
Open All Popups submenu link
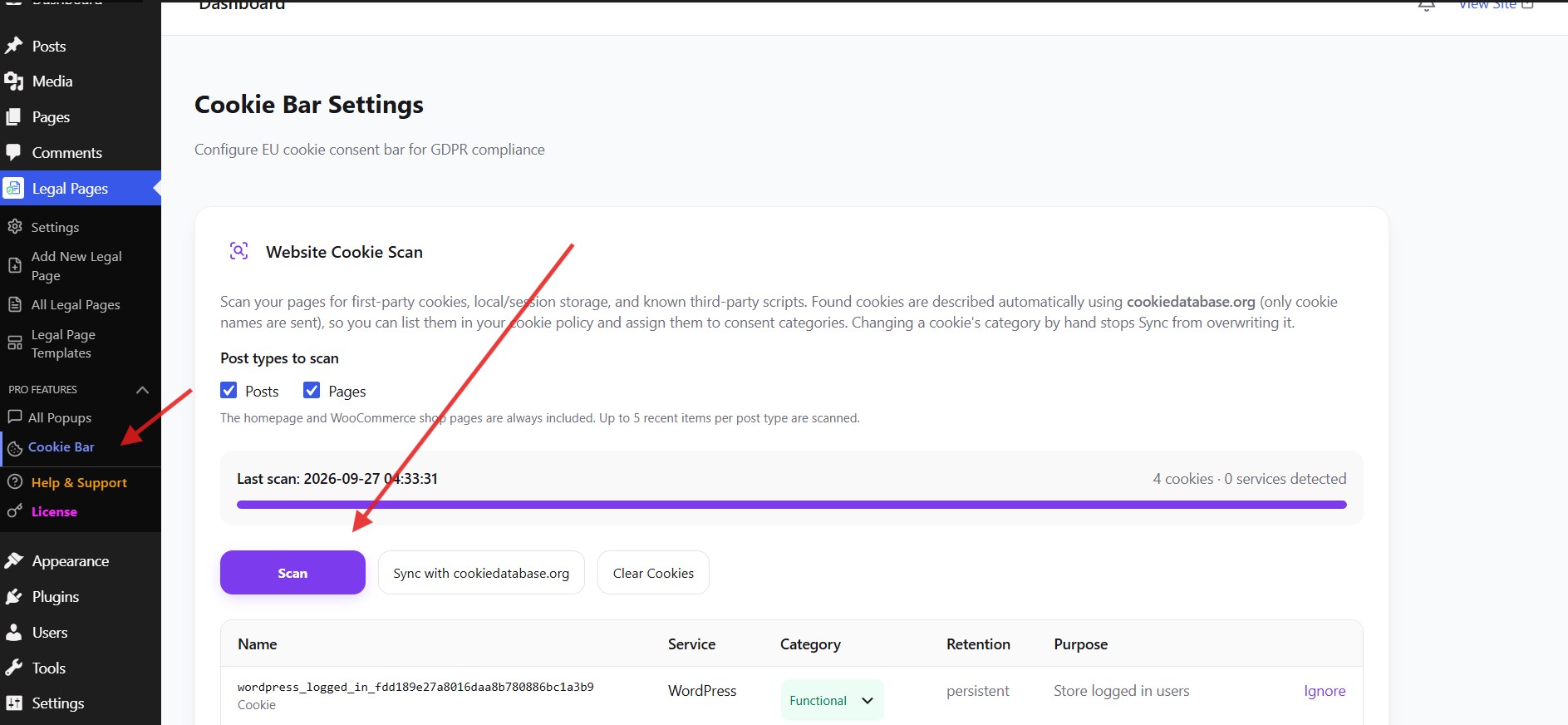tap(60, 418)
